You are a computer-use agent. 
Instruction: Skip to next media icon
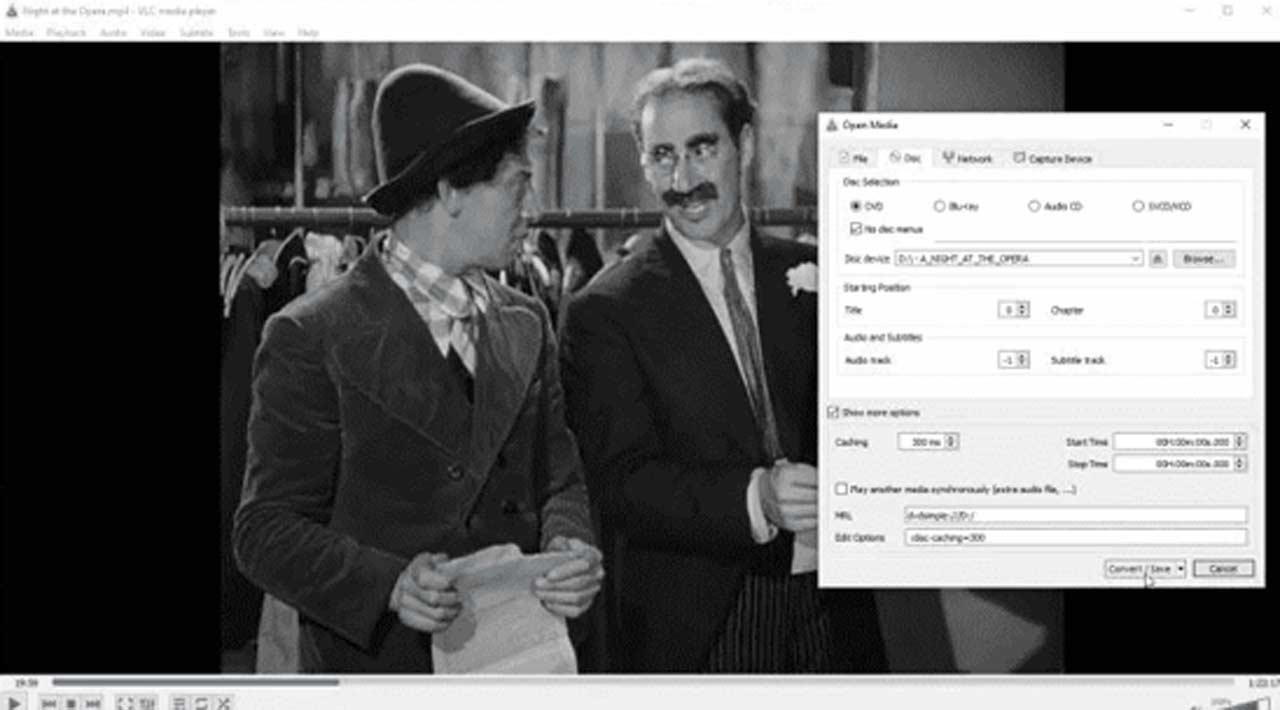tap(93, 704)
